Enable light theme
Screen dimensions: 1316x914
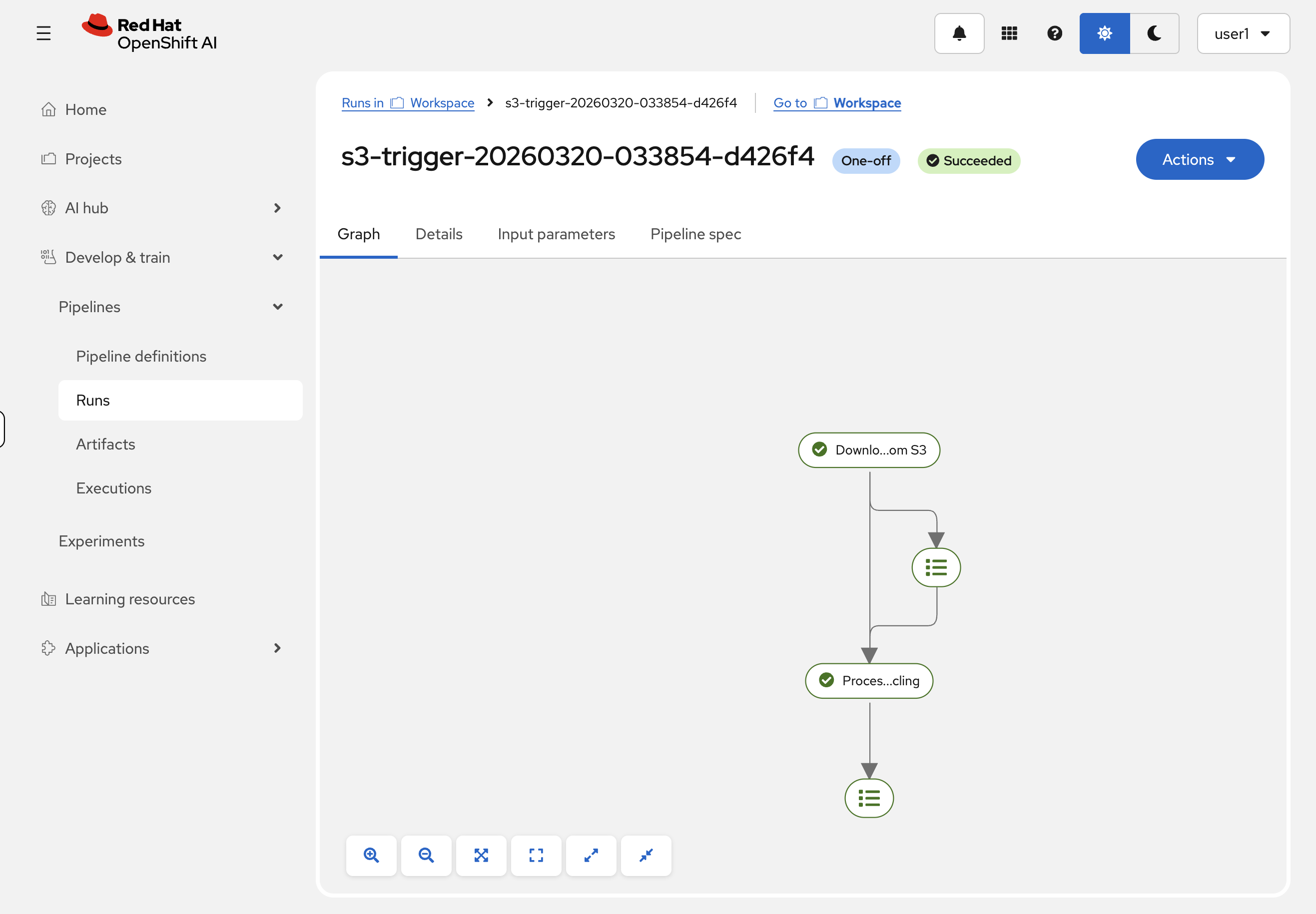[x=1104, y=32]
